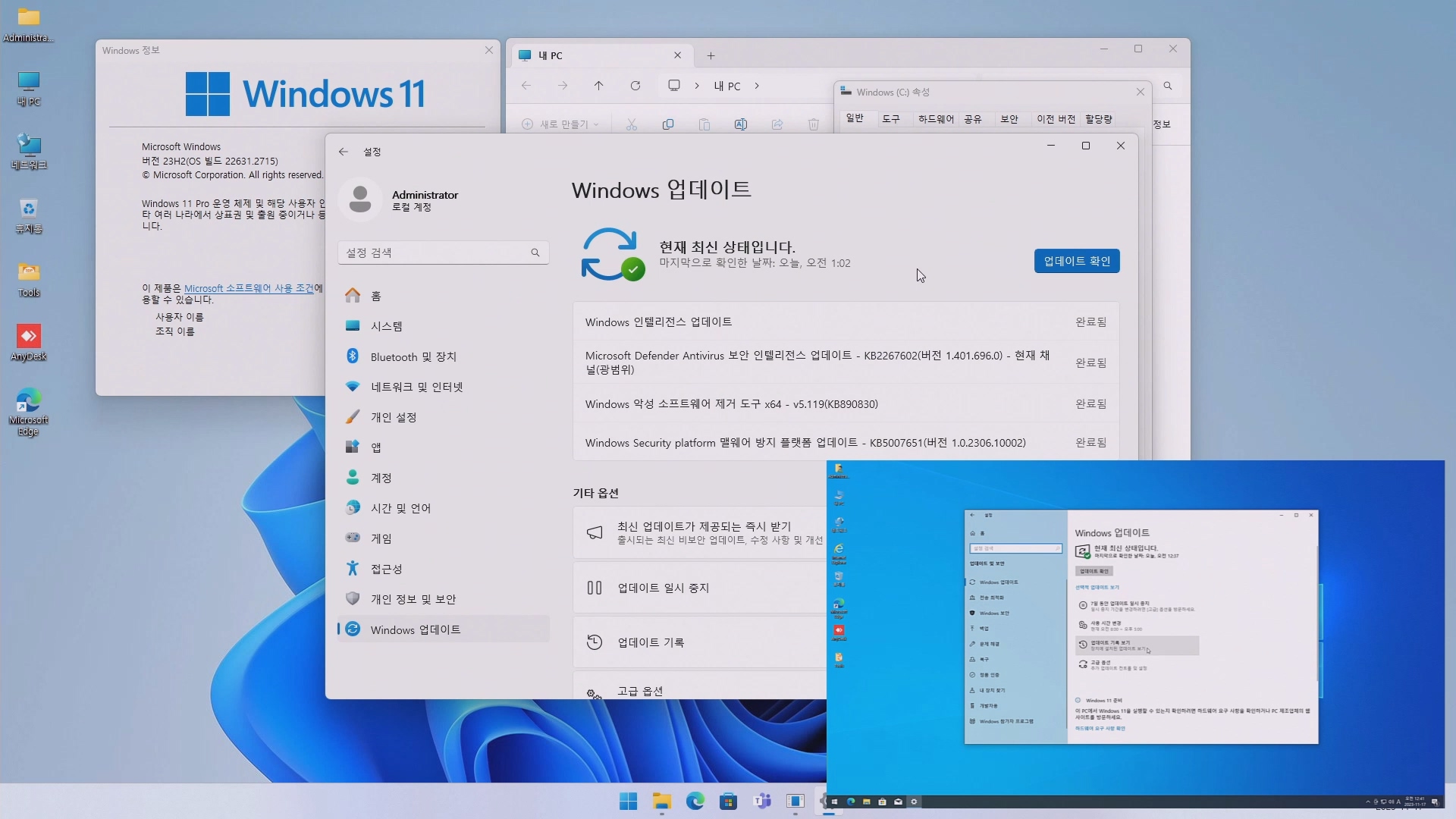This screenshot has width=1456, height=819.
Task: Click Windows 악성 소프트웨어 제거 도구 row
Action: tap(846, 404)
